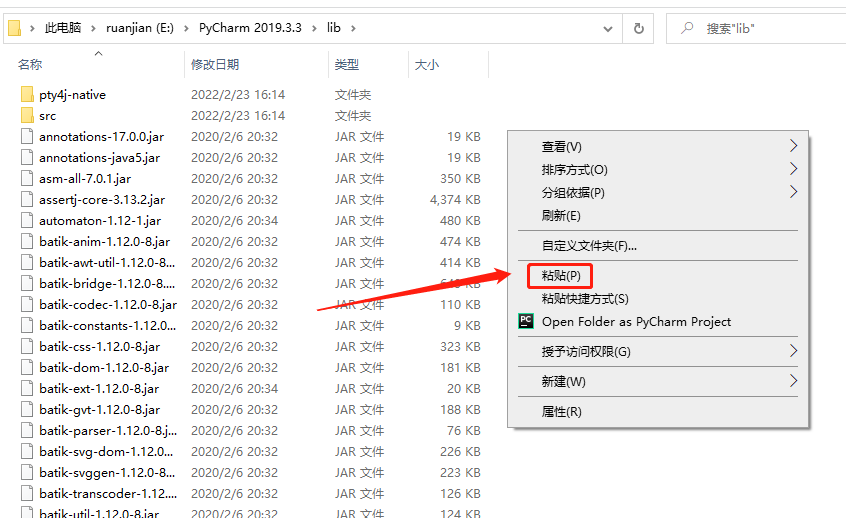Select batik-svggen-1.12.0-8... file name
The width and height of the screenshot is (846, 518).
point(107,473)
